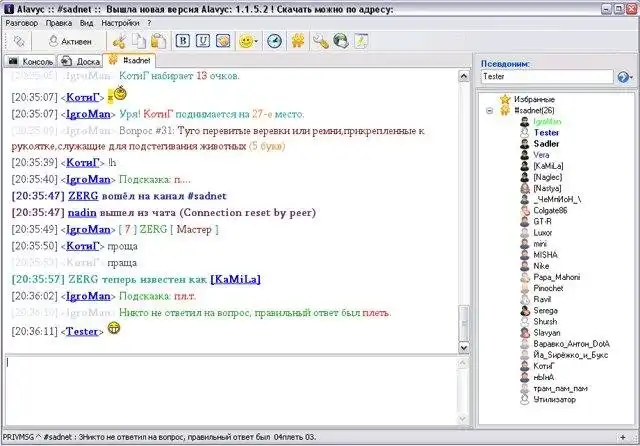Click the nadin link in quit message
The image size is (640, 446).
point(82,213)
